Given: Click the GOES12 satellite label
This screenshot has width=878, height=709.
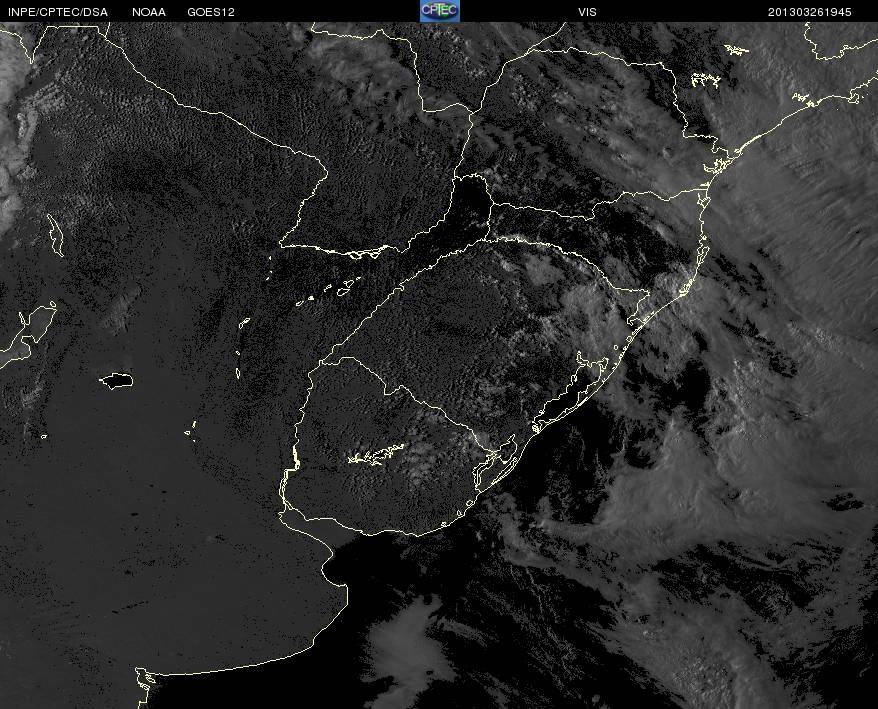Looking at the screenshot, I should pos(211,12).
